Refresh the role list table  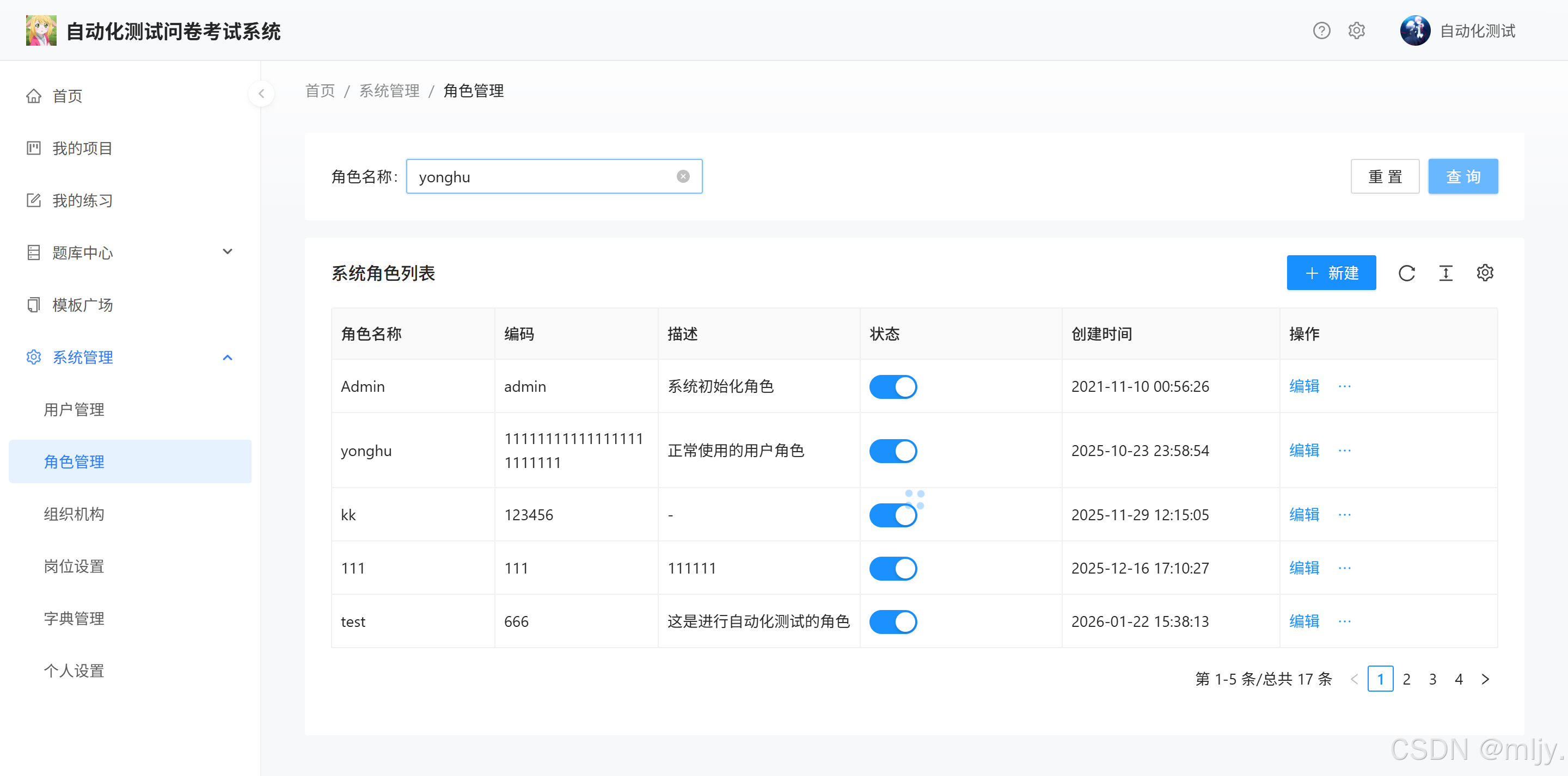[x=1406, y=273]
